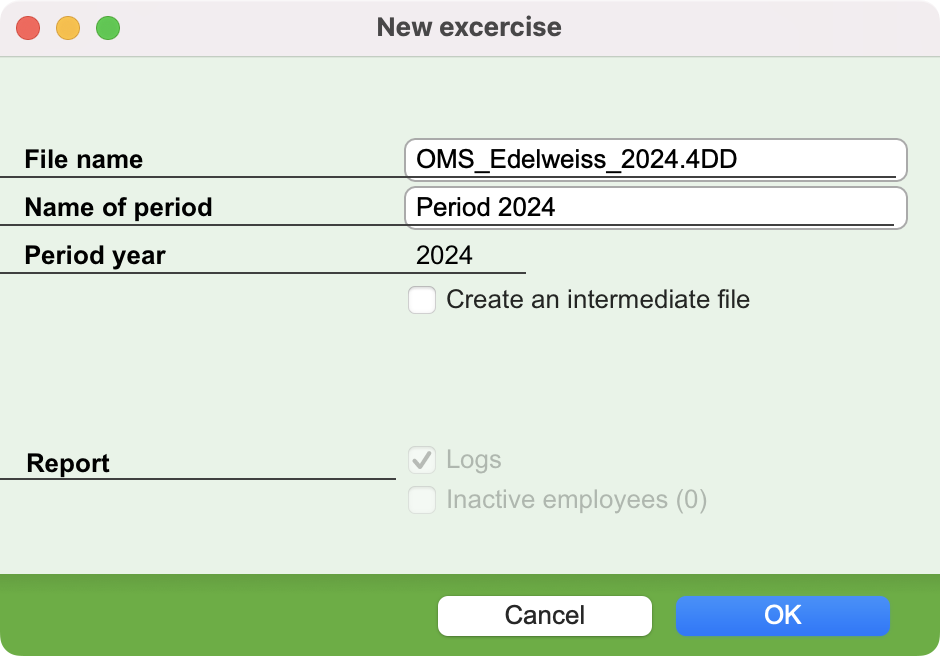Click the 'Report' section label

coord(68,464)
